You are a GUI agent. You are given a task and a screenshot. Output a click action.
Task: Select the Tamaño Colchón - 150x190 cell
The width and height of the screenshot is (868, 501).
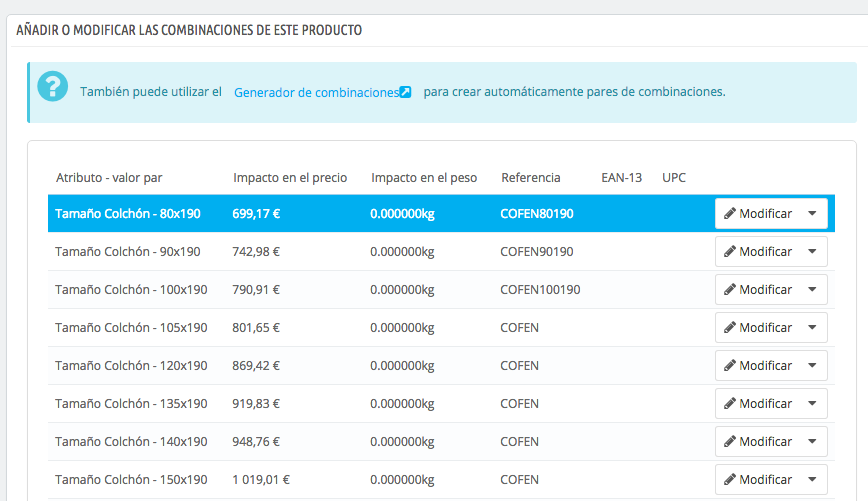click(x=131, y=479)
